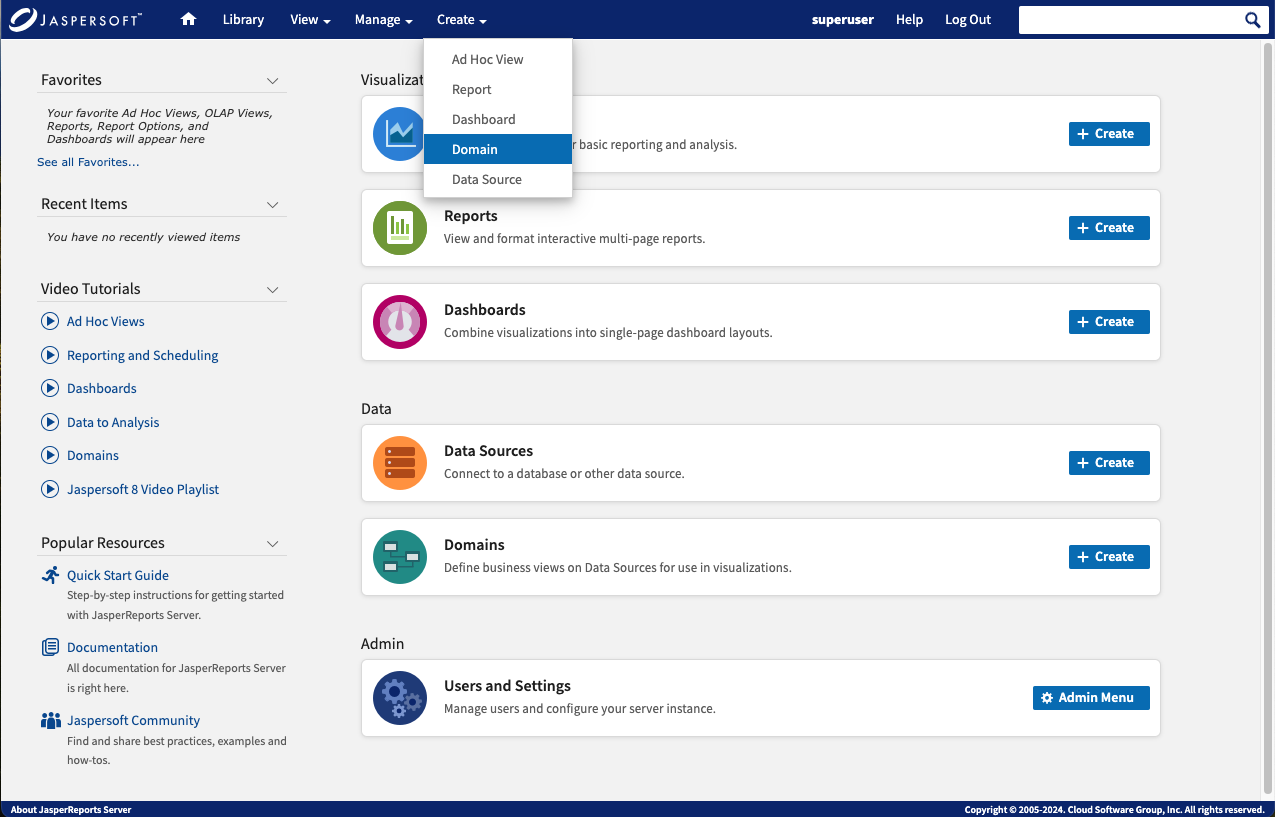
Task: Click Create button for Reports
Action: (x=1109, y=227)
